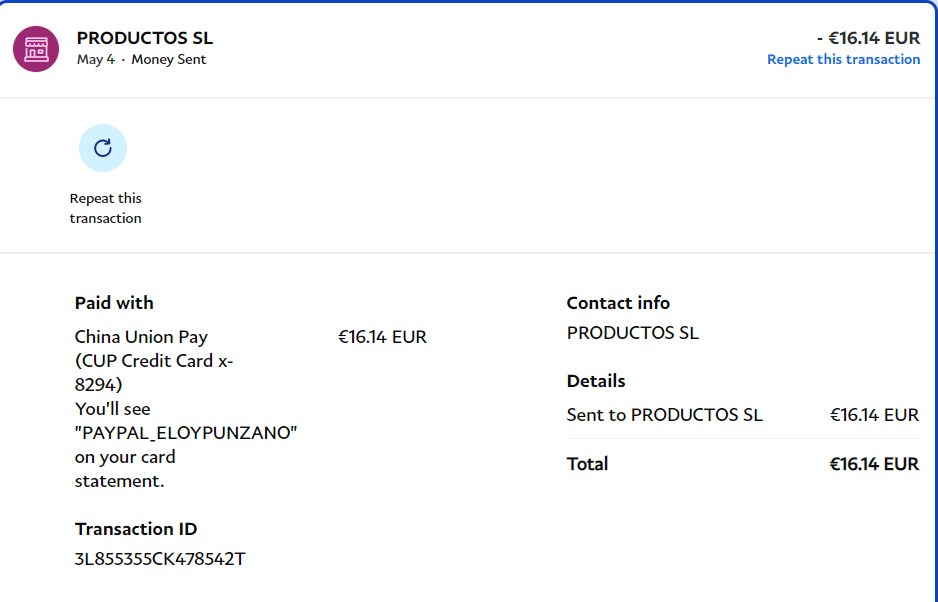This screenshot has height=602, width=938.
Task: Click the '- €16.14 EUR' header amount
Action: [868, 38]
